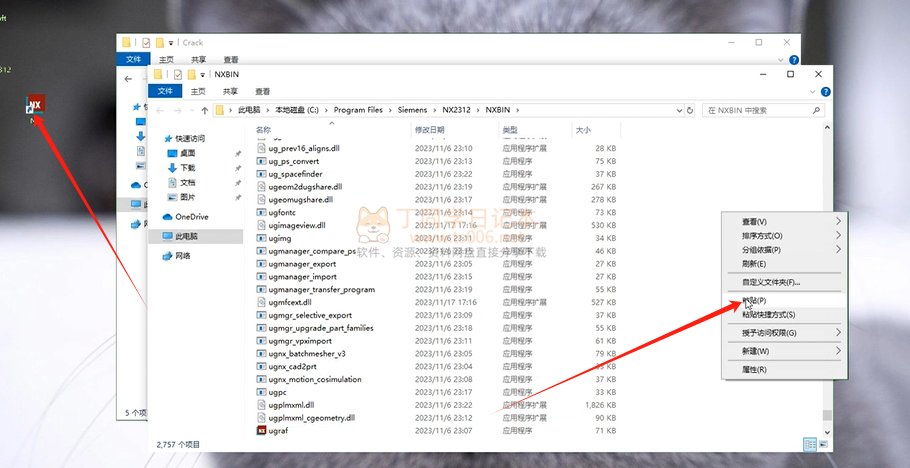Click the Up folder arrow in NXBIN window
The height and width of the screenshot is (468, 910).
[204, 110]
